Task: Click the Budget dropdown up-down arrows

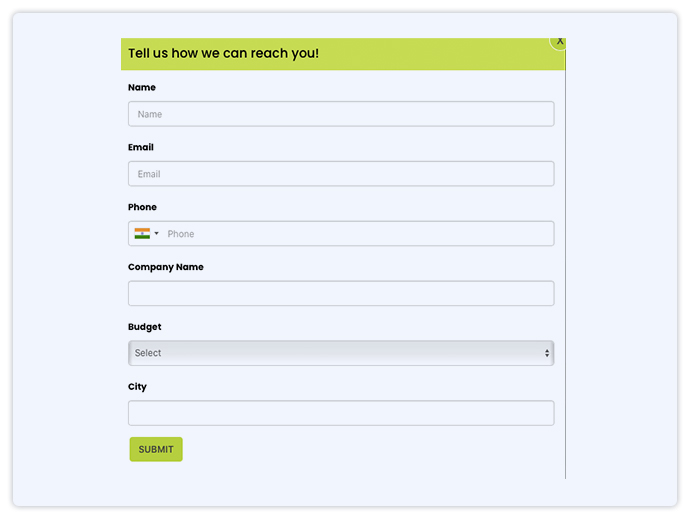Action: (547, 353)
